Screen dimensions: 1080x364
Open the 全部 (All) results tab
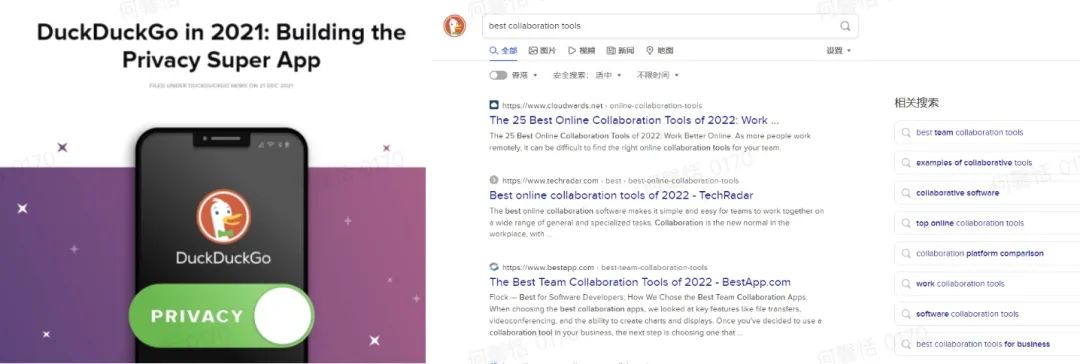click(x=503, y=50)
